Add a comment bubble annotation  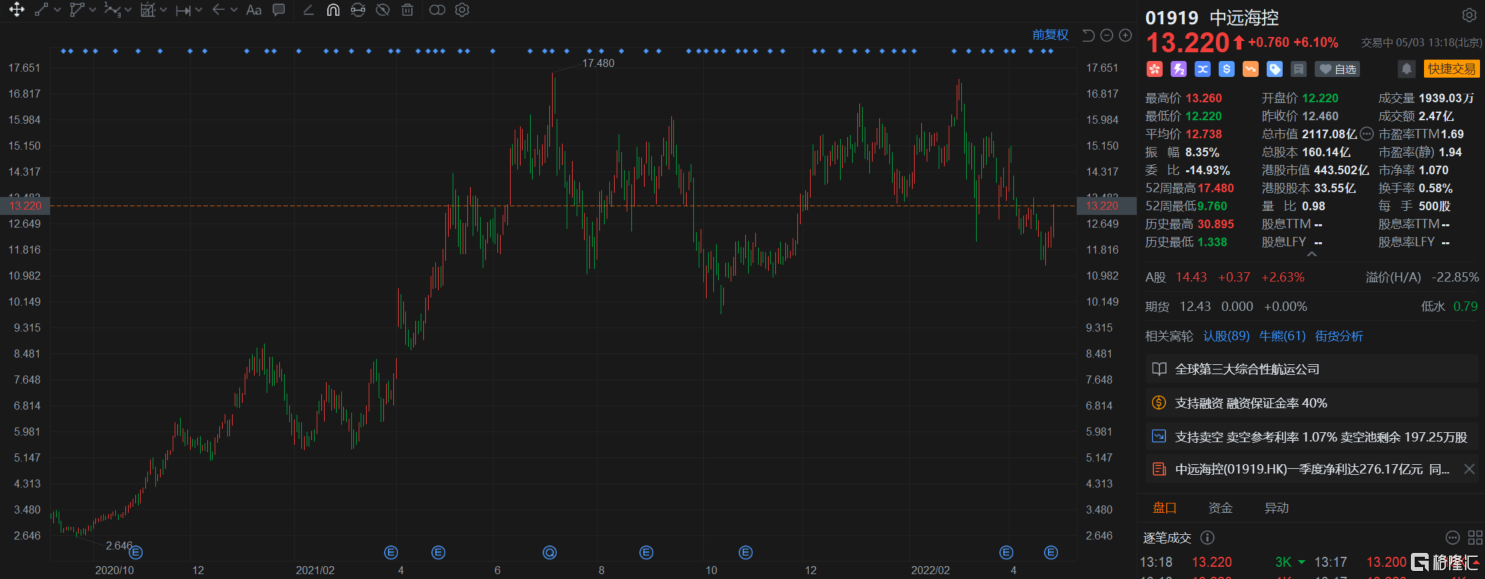279,10
